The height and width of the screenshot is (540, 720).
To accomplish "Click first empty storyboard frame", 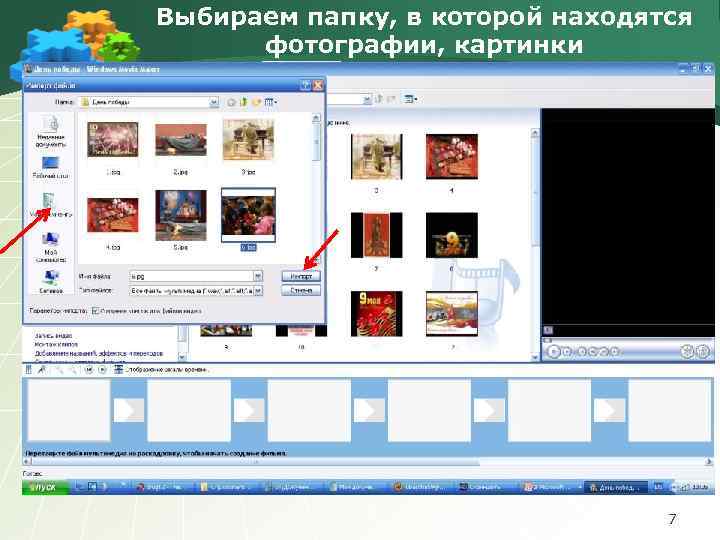I will [69, 411].
